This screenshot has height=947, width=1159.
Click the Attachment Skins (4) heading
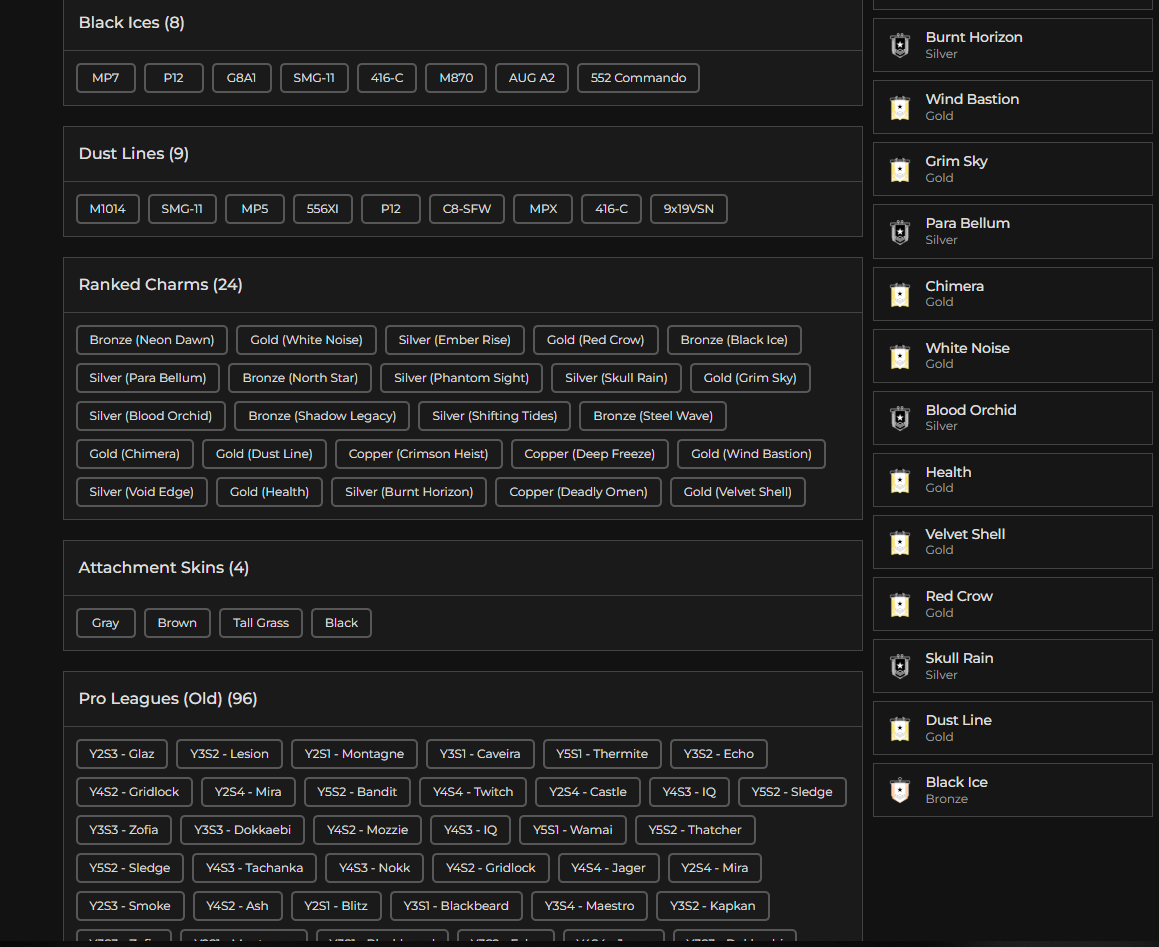coord(163,568)
